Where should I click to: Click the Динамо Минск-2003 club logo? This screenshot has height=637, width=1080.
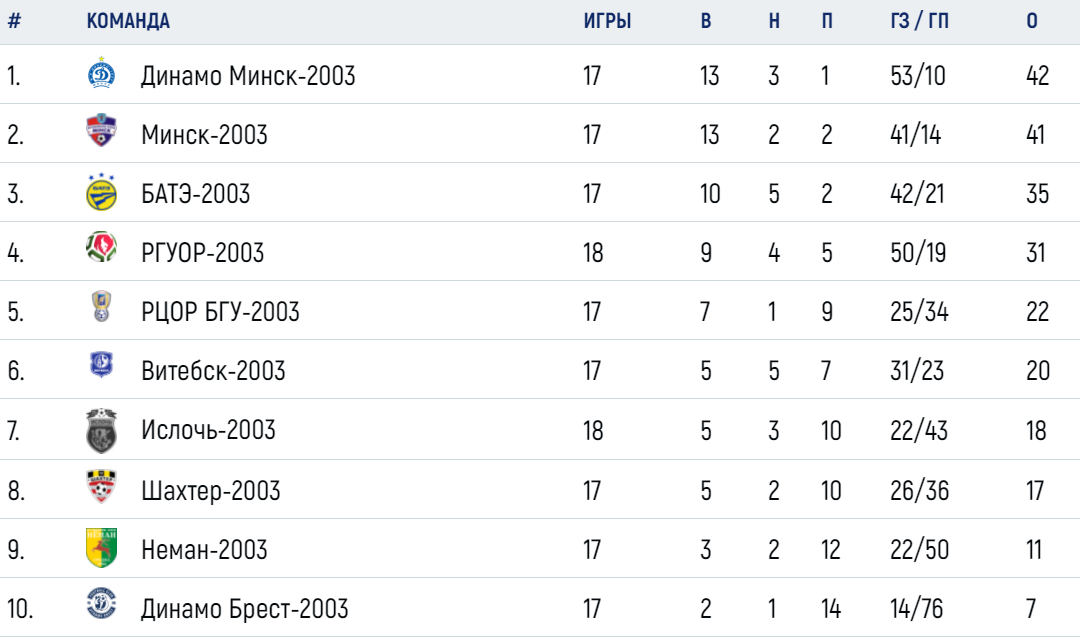101,74
